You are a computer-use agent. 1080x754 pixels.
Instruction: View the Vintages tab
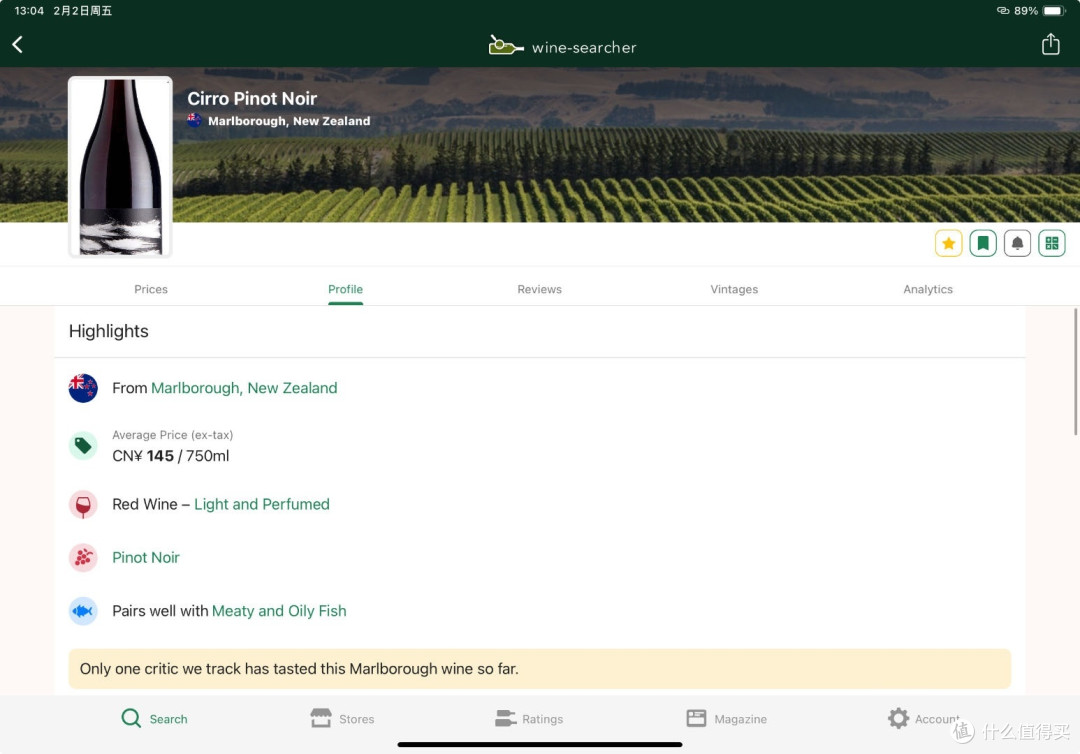tap(734, 289)
